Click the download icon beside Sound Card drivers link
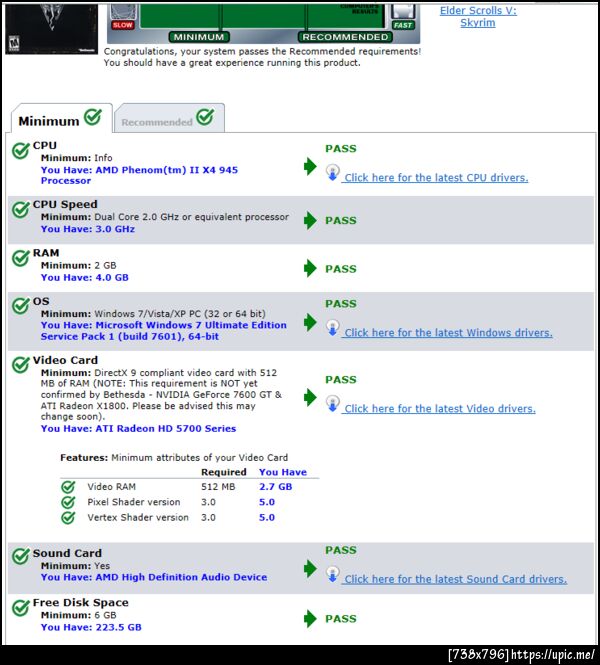The image size is (600, 665). 333,575
